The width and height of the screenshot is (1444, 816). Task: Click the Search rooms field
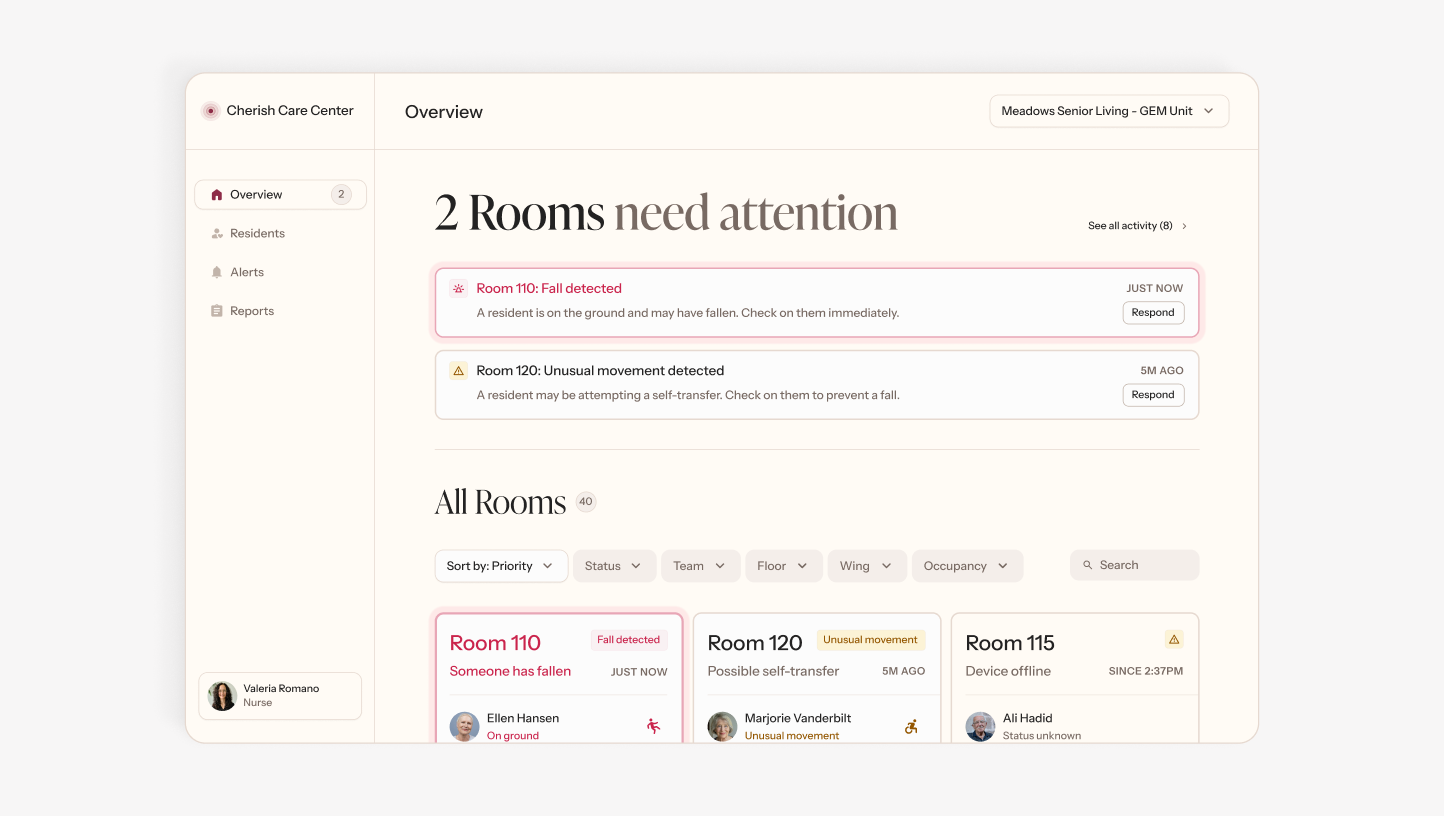[1134, 565]
